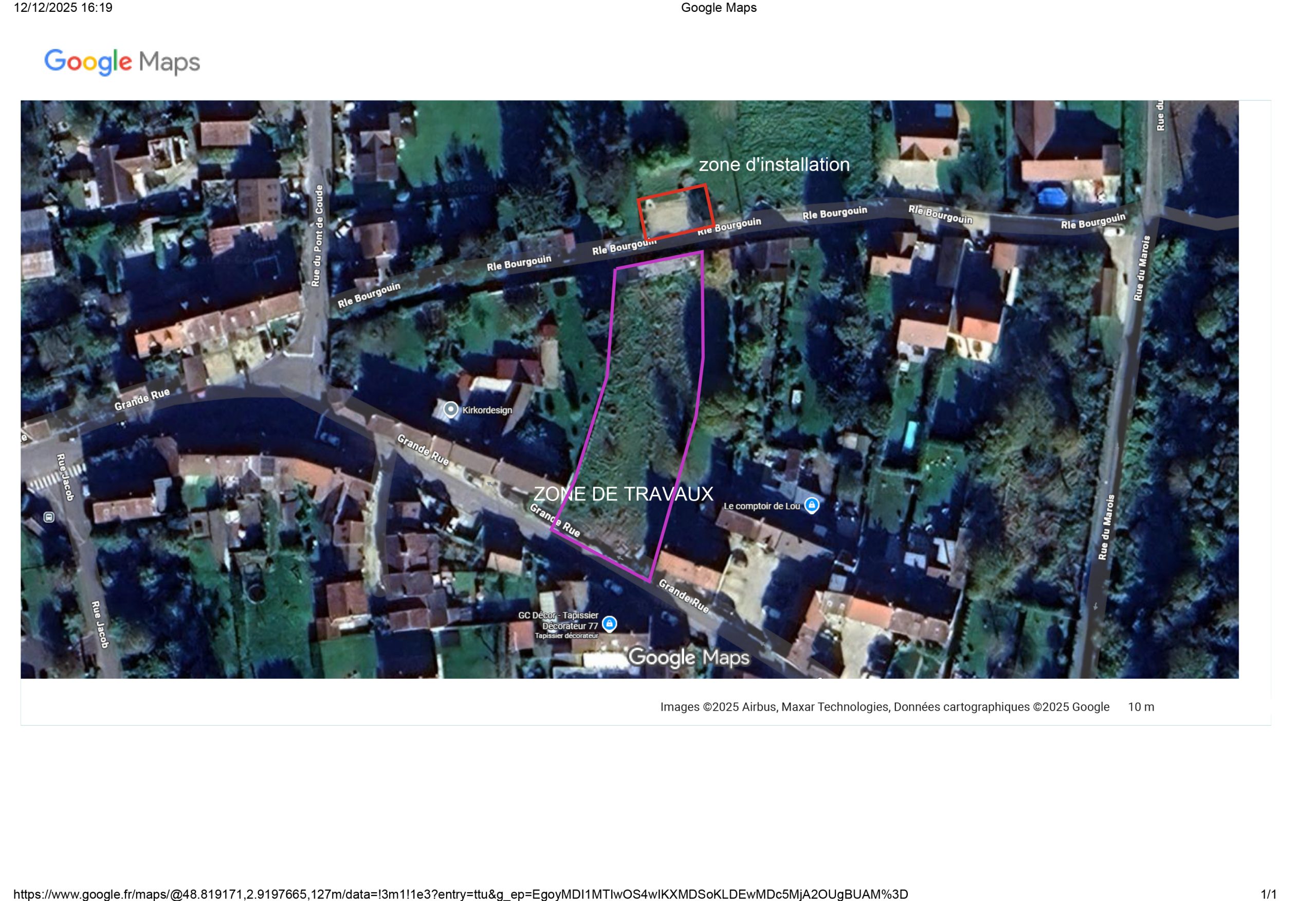Click the 'Rue du Marois' street label
Image resolution: width=1316 pixels, height=901 pixels.
[1142, 268]
